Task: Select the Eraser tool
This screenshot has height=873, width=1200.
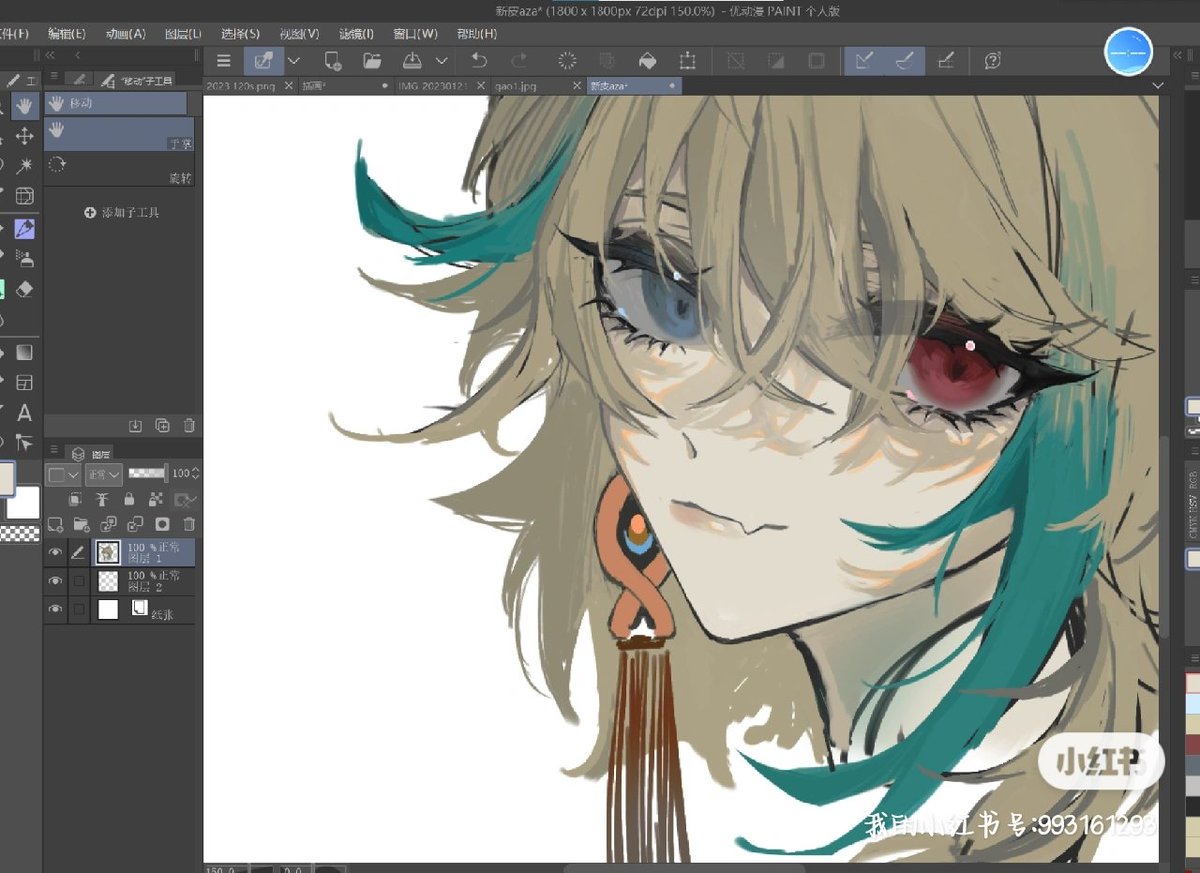Action: point(25,289)
